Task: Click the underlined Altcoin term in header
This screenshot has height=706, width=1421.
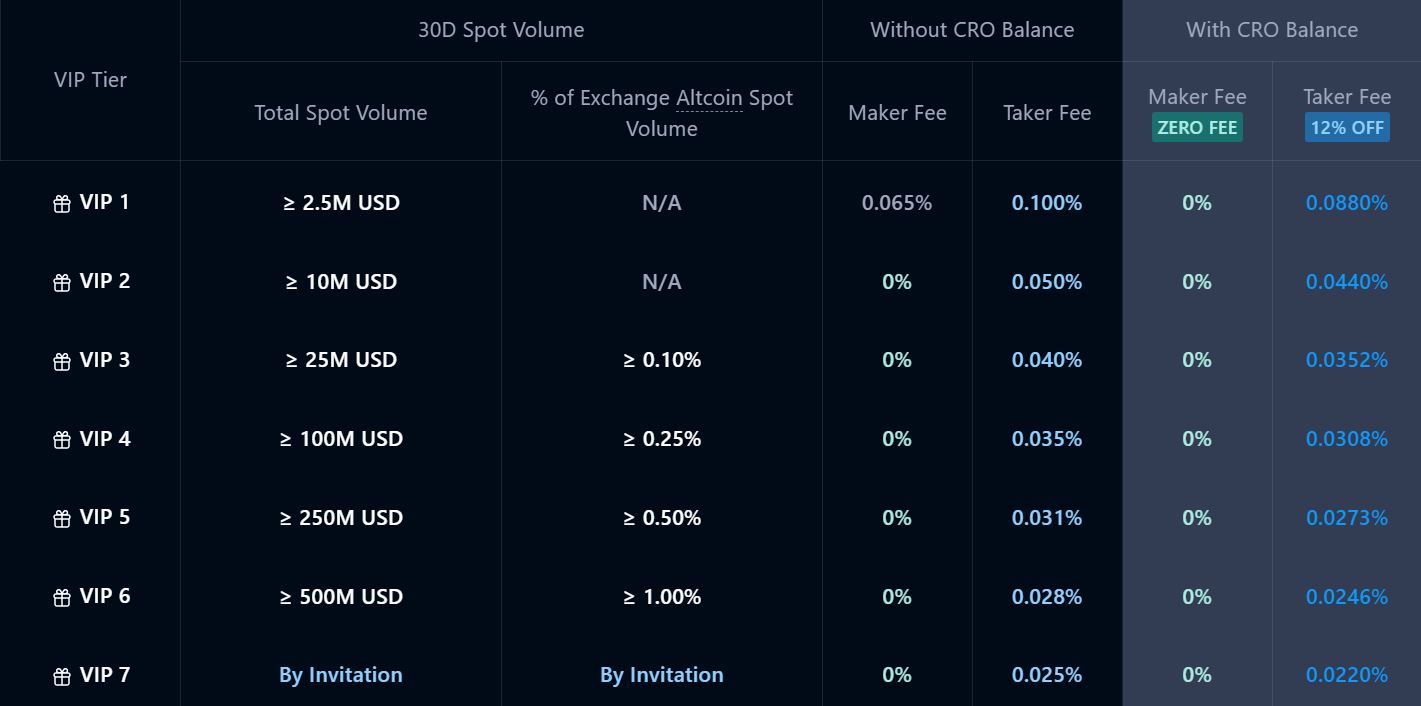Action: (x=709, y=98)
